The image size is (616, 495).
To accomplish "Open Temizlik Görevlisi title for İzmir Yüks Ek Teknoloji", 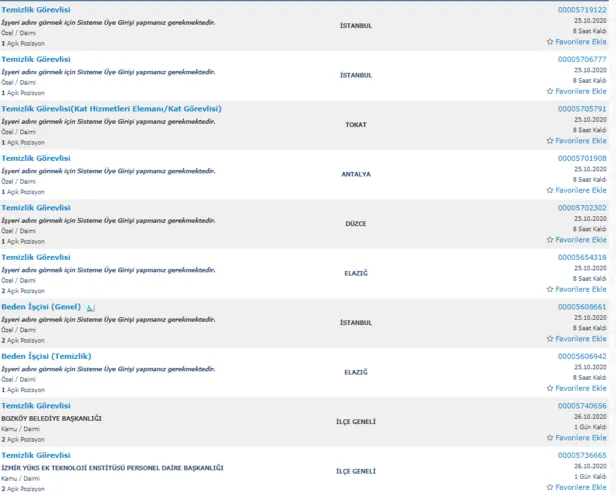I will click(x=36, y=455).
